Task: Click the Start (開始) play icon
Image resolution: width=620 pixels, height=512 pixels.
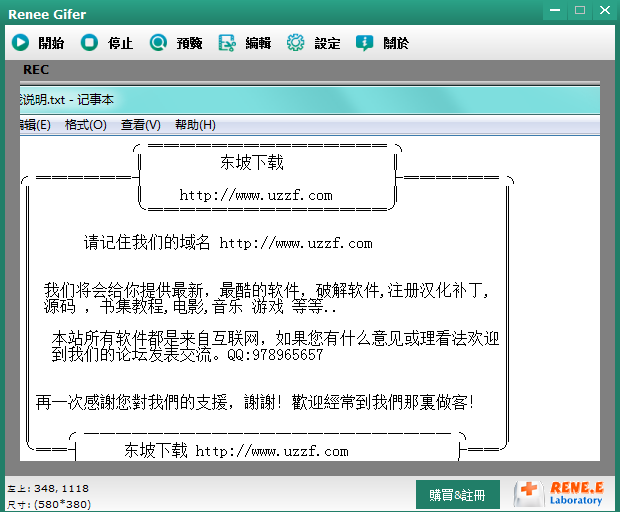Action: coord(20,43)
